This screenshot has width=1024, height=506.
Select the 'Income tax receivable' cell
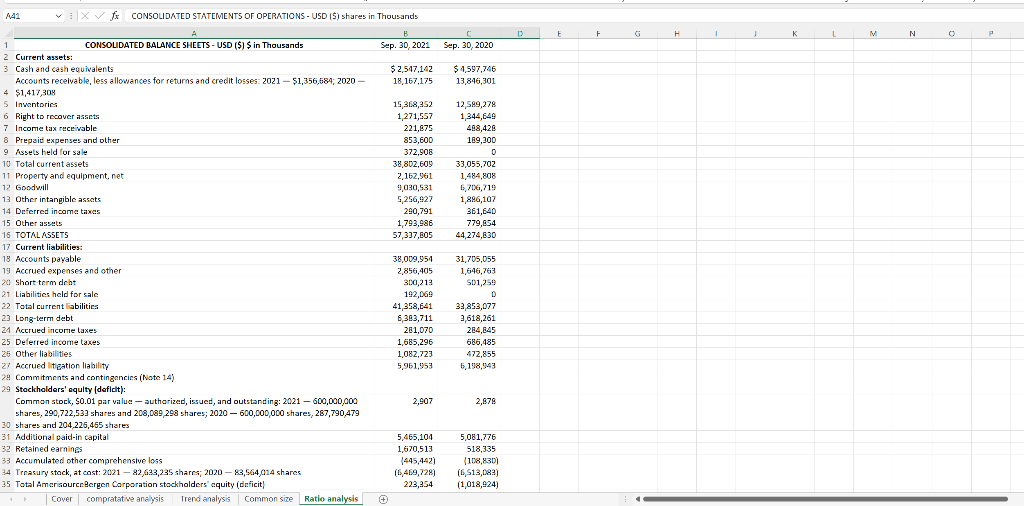pos(193,128)
